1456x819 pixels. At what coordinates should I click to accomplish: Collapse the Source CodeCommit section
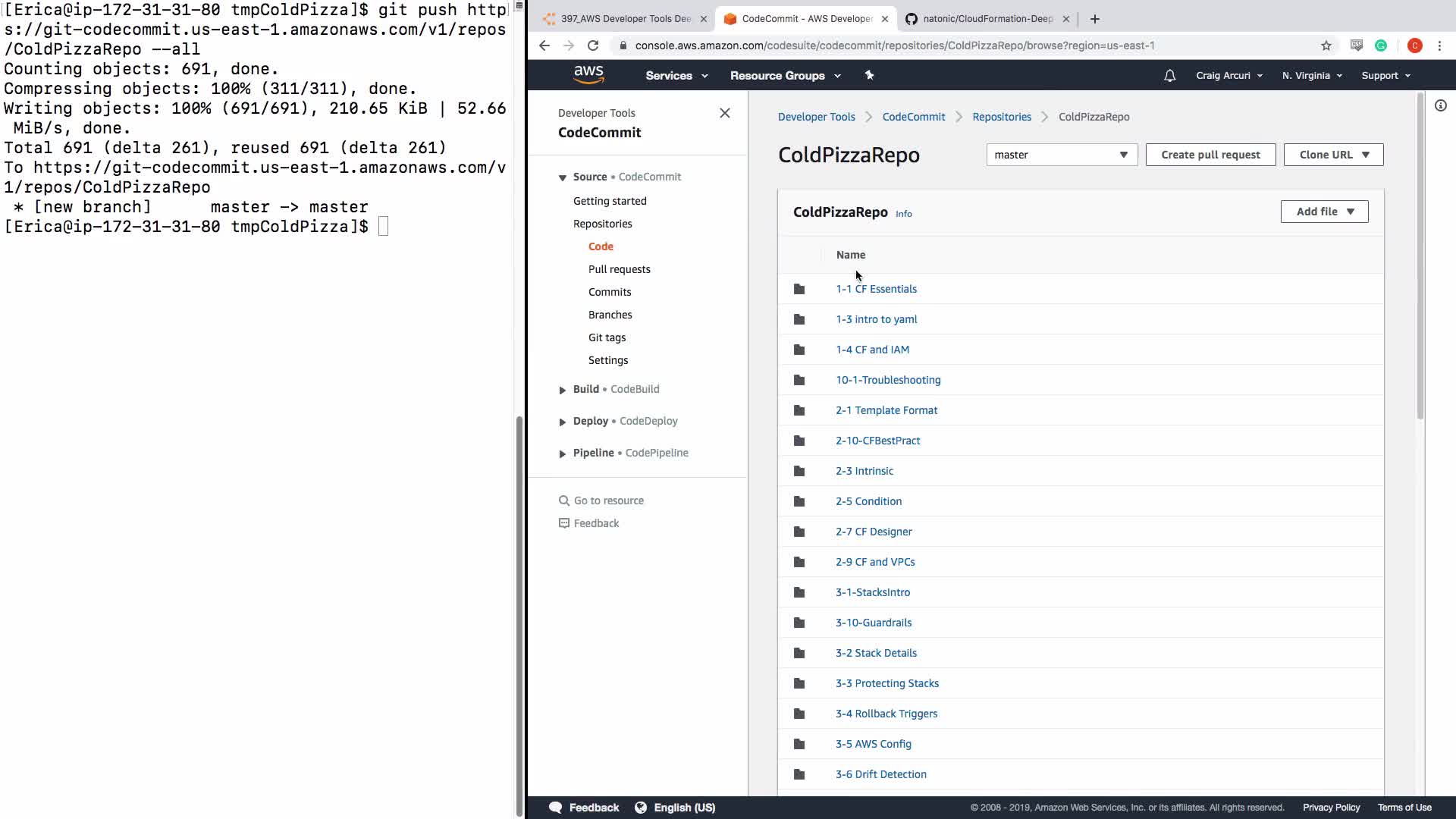coord(563,177)
